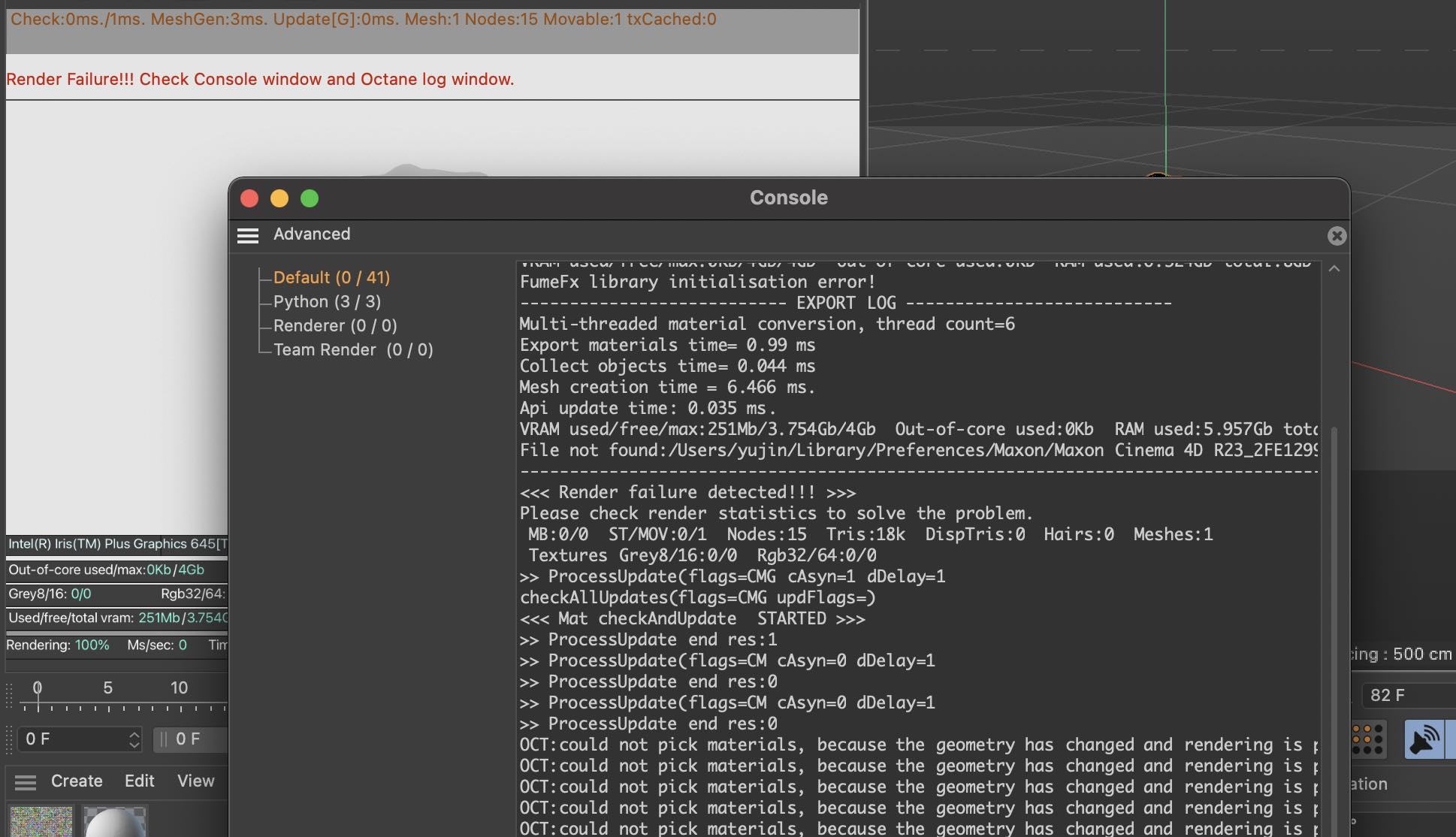1456x837 pixels.
Task: Close the Console panel with the X icon
Action: (x=1337, y=236)
